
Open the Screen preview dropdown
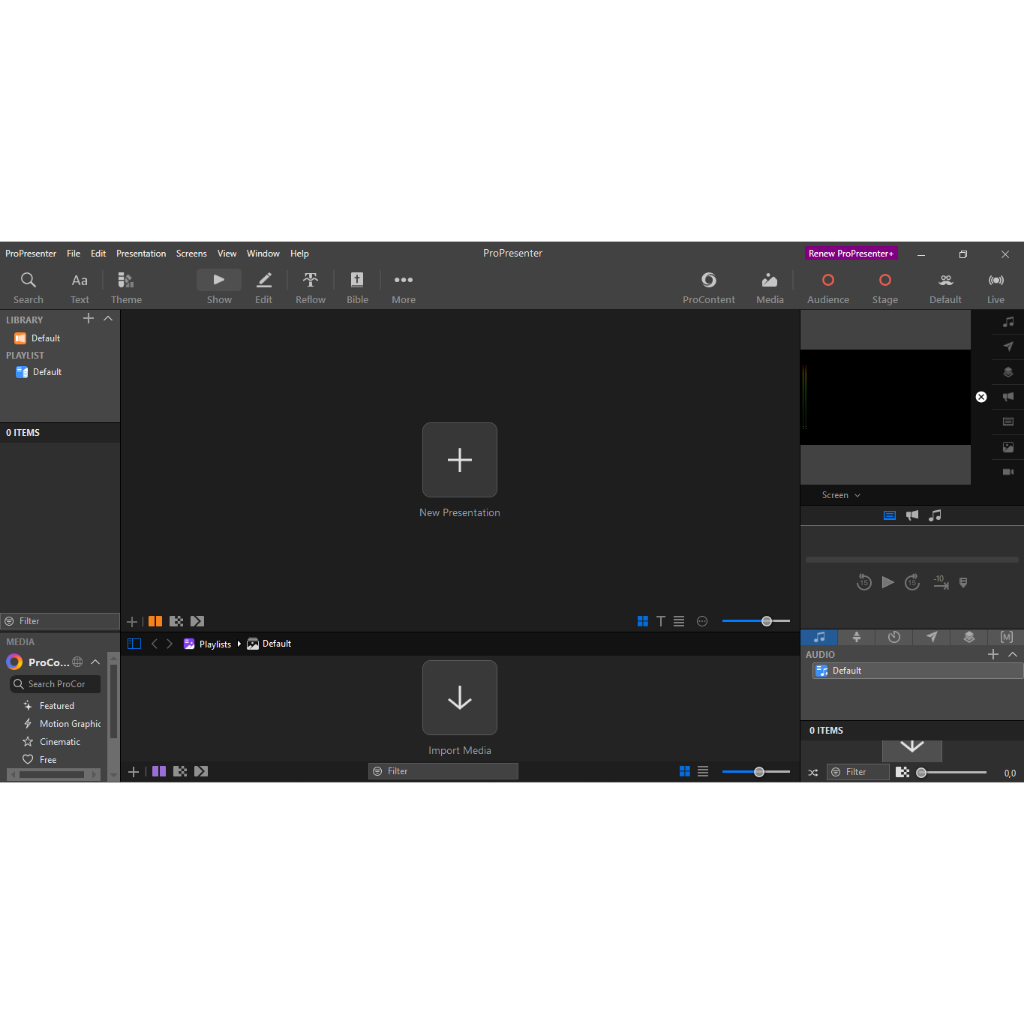[x=841, y=495]
